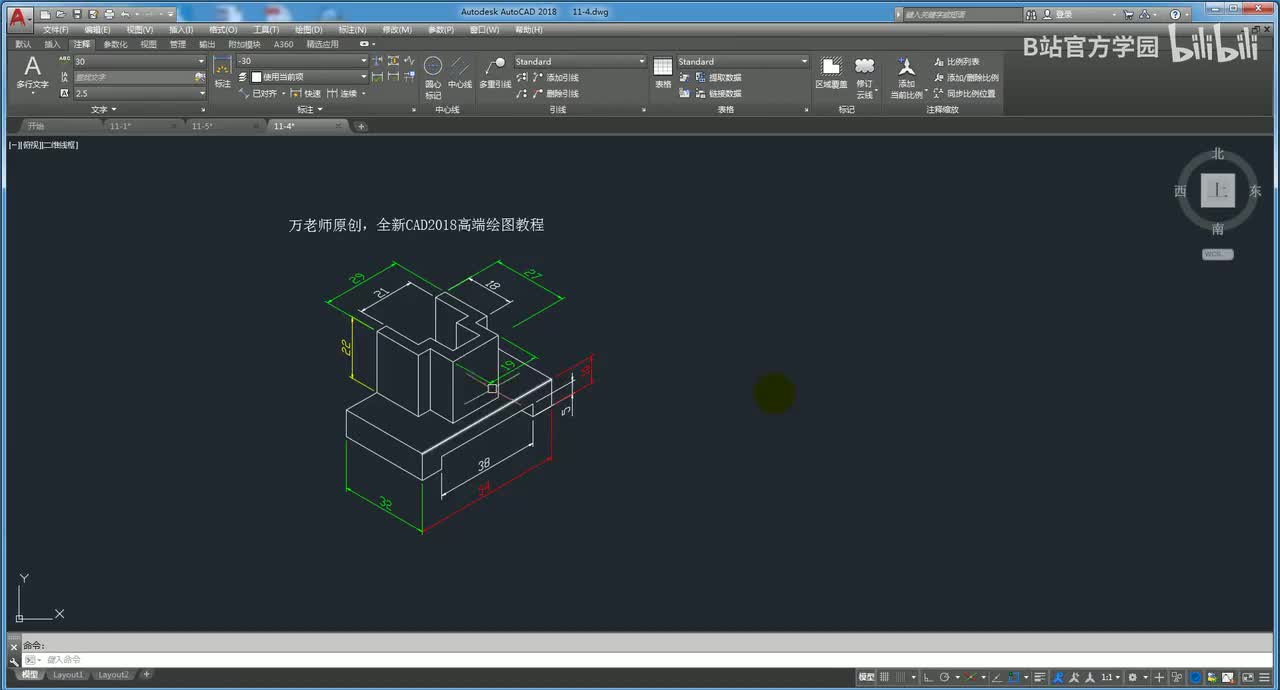Open the dimension style dropdown showing -30

(x=302, y=61)
